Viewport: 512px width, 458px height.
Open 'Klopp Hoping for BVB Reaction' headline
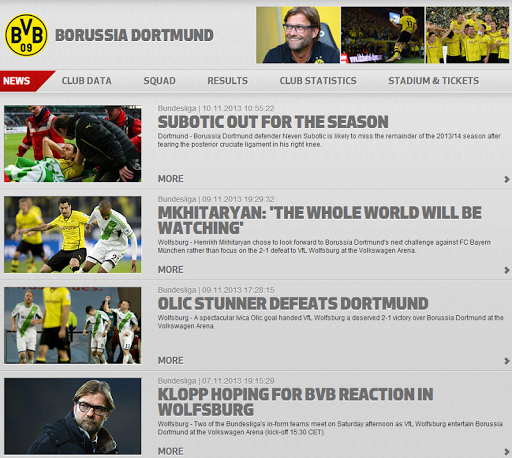point(295,402)
